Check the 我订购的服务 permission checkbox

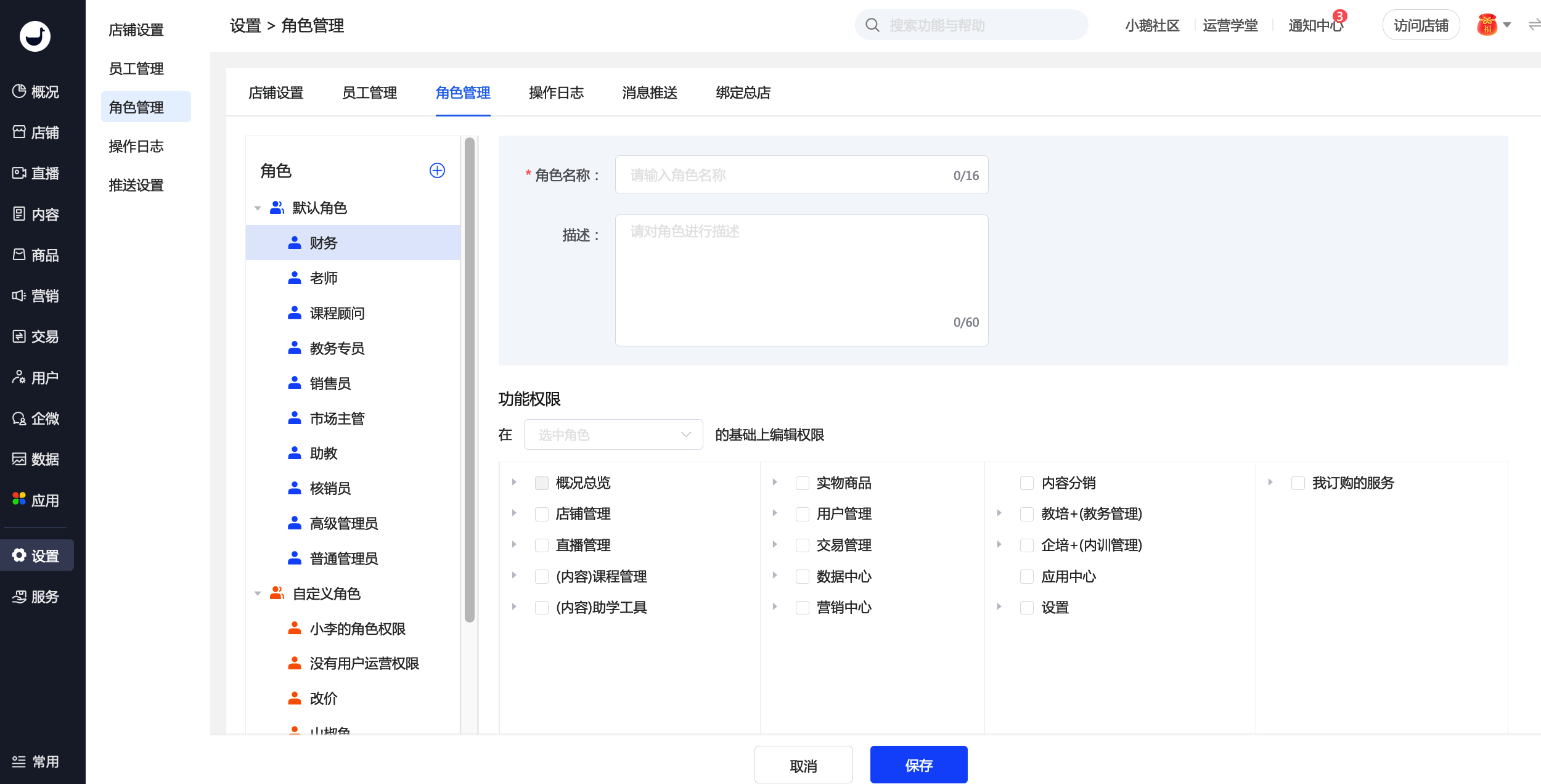1298,483
